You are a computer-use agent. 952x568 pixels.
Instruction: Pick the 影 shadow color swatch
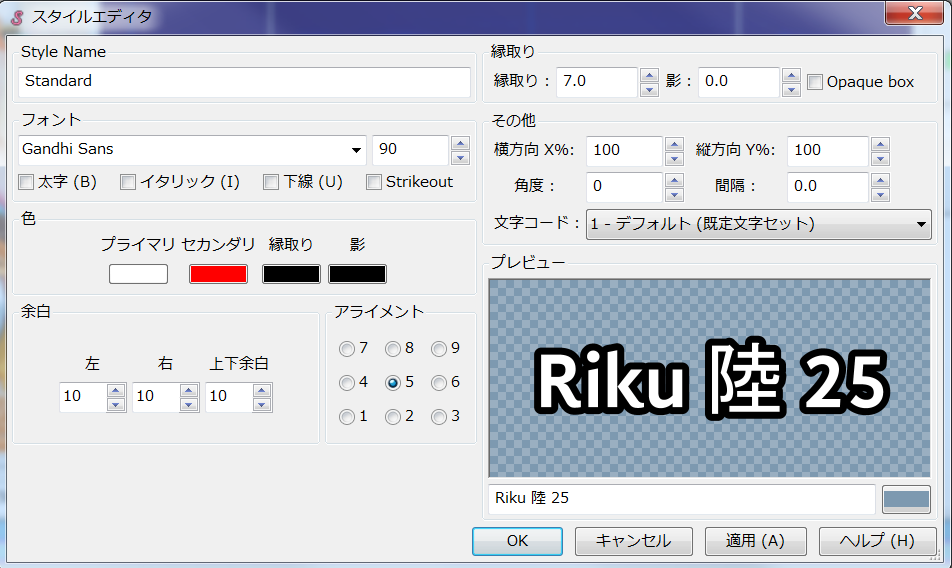coord(358,274)
